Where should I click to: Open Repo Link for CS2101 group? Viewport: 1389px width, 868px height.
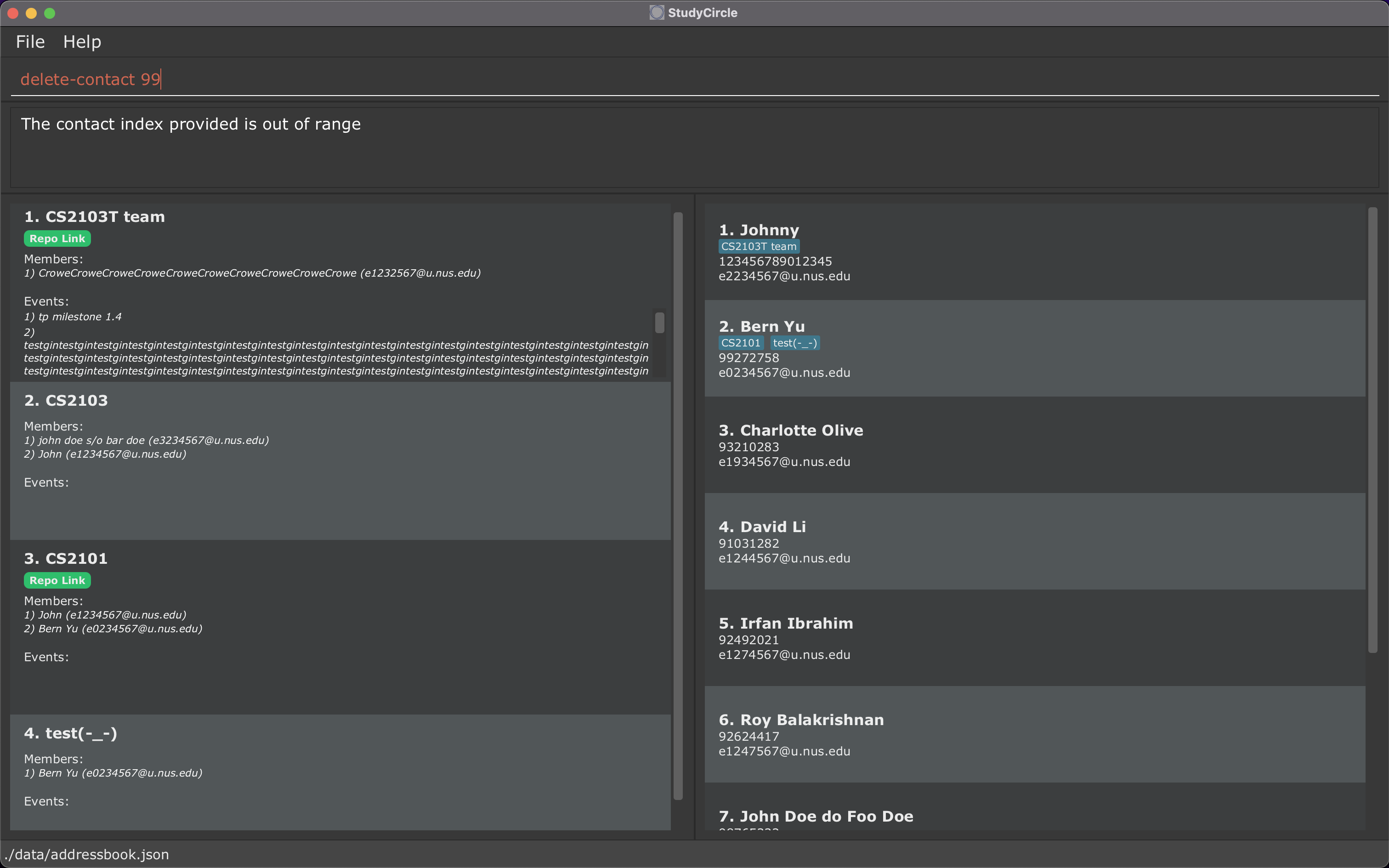pos(57,580)
